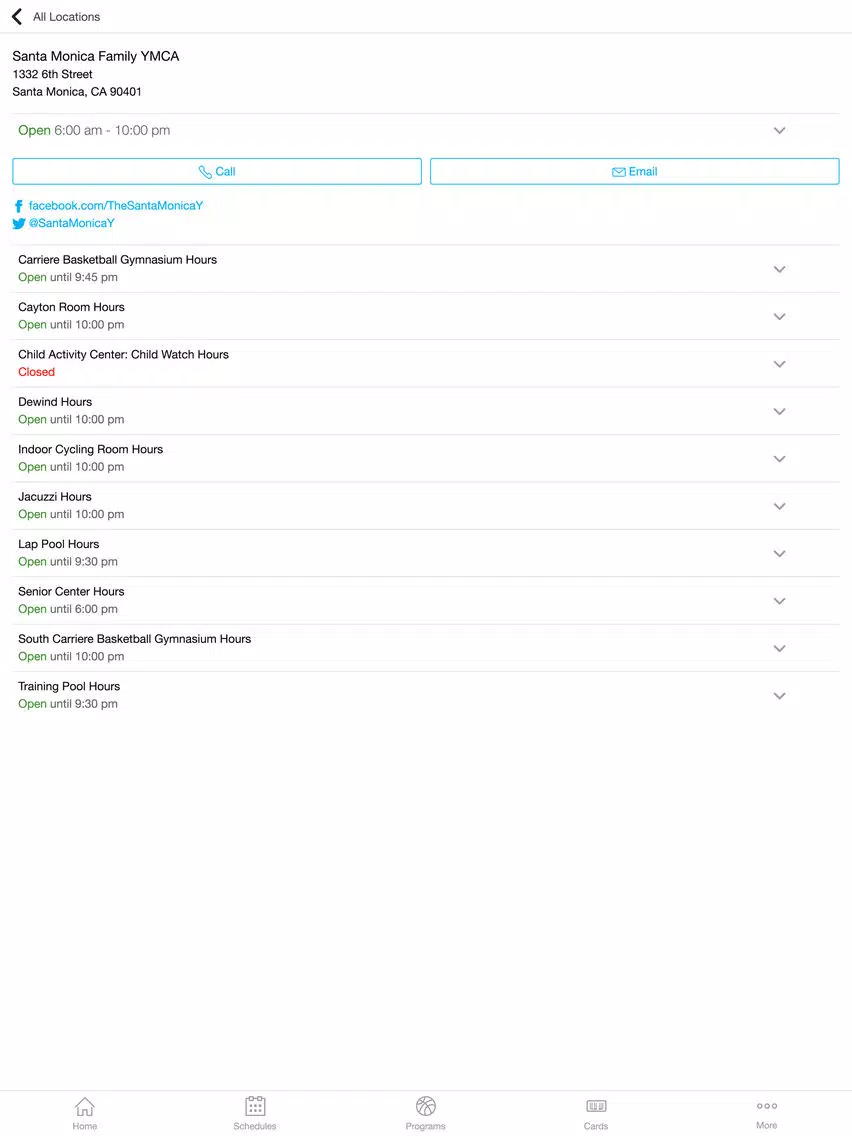Viewport: 852px width, 1136px height.
Task: Select the Dewind Hours label
Action: (x=55, y=402)
